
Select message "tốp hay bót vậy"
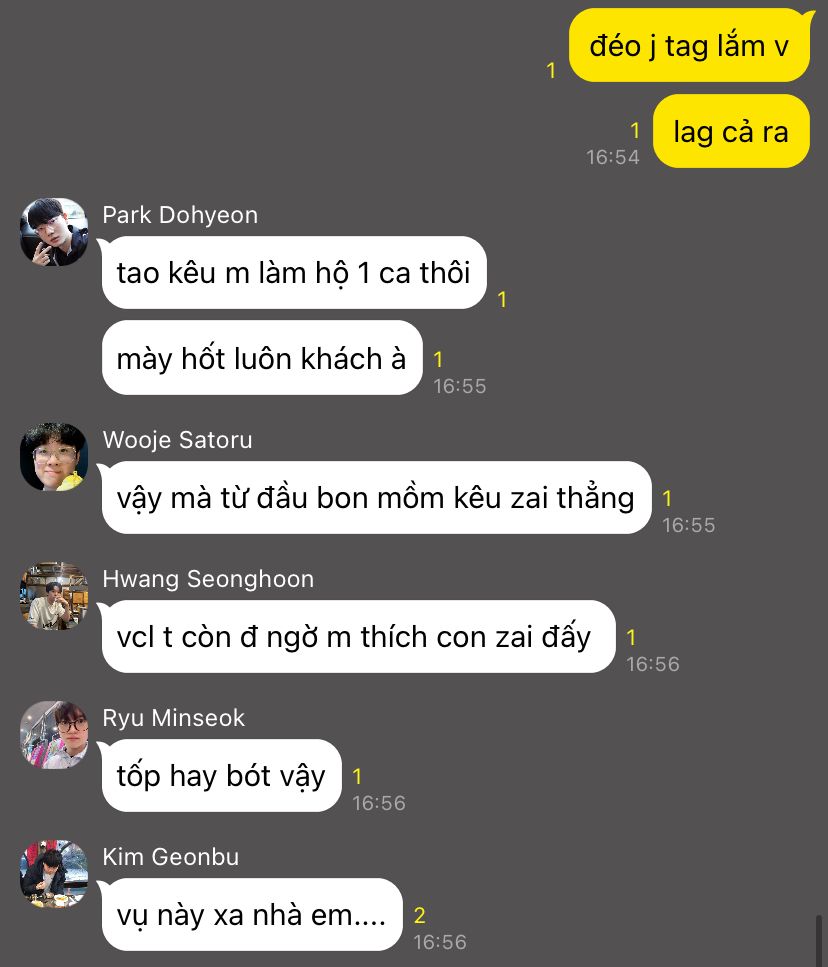point(221,775)
